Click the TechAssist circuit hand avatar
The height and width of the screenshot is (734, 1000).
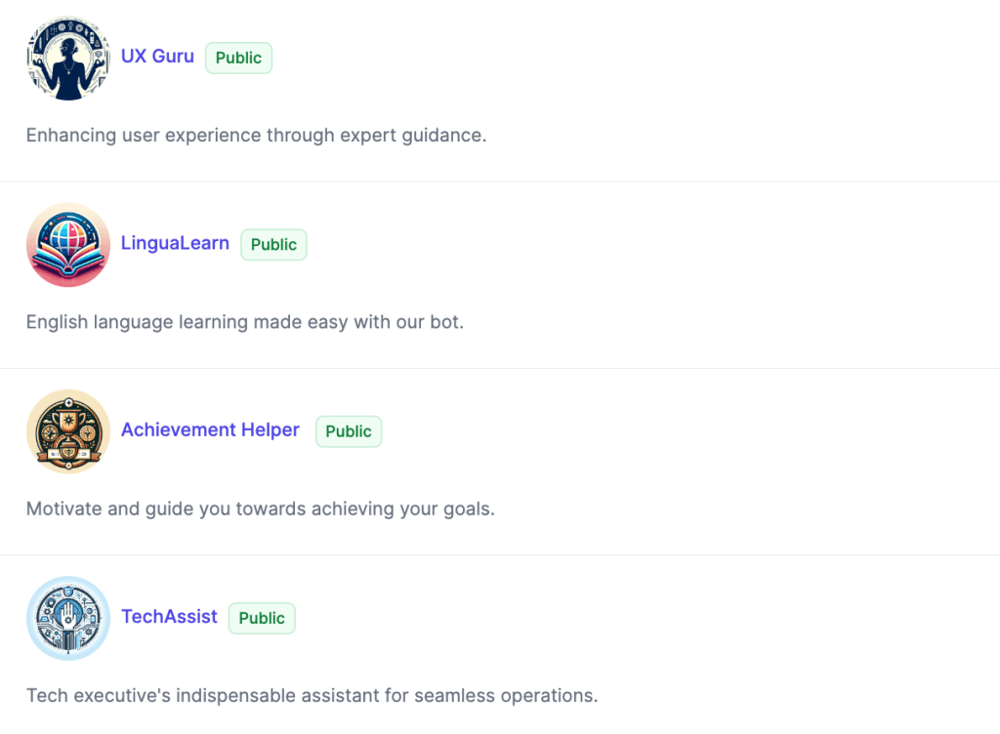coord(68,618)
